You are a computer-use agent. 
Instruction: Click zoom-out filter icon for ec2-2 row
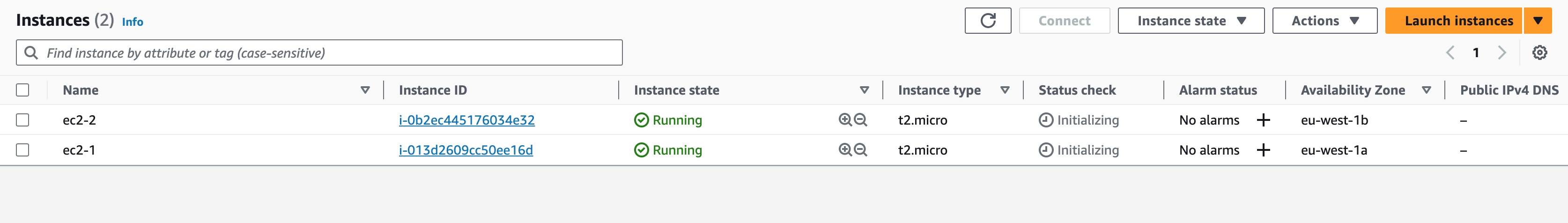(x=860, y=119)
